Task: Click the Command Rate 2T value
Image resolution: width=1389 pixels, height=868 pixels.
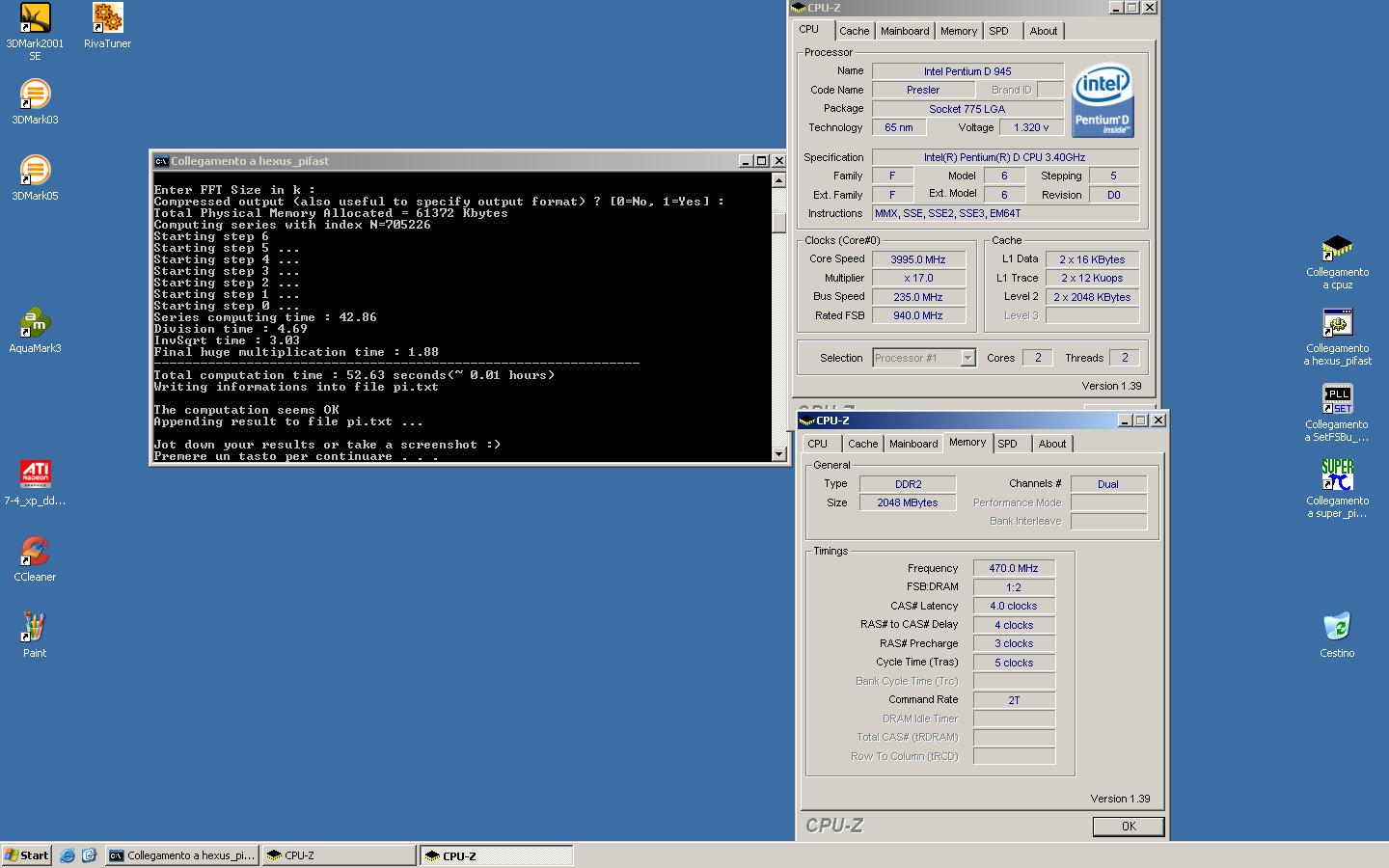Action: 1014,700
